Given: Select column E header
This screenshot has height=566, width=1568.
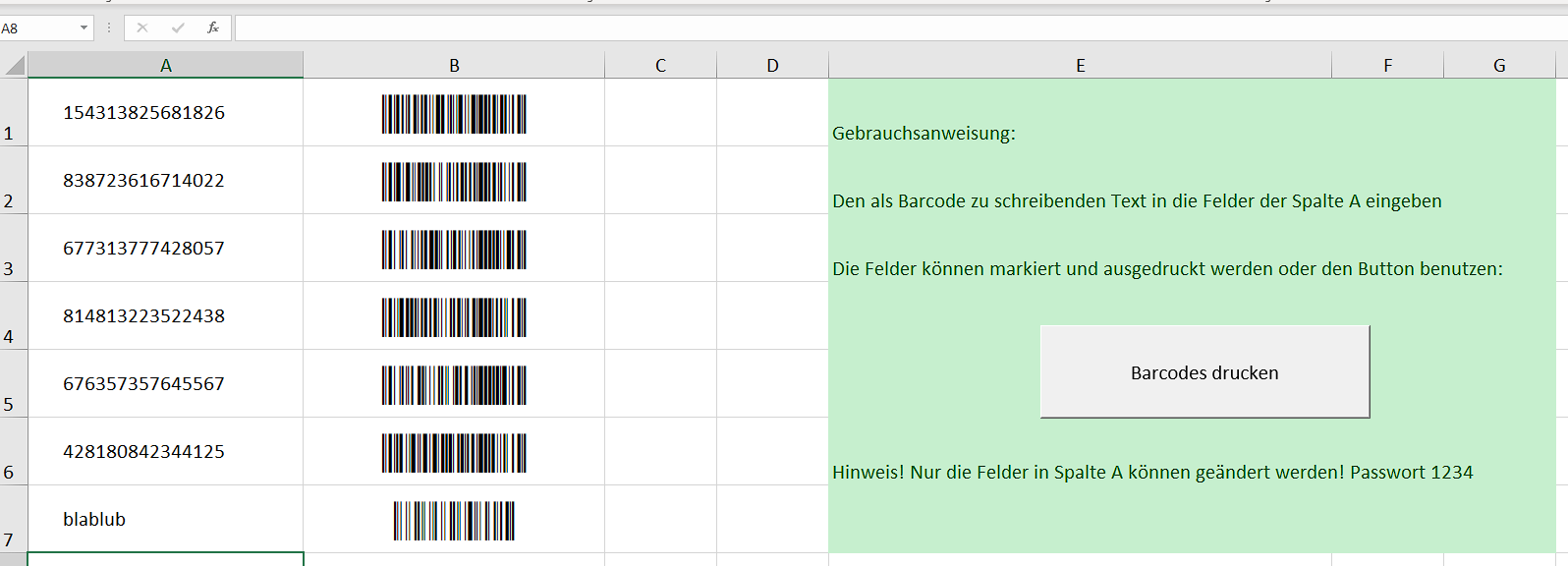Looking at the screenshot, I should (1080, 66).
